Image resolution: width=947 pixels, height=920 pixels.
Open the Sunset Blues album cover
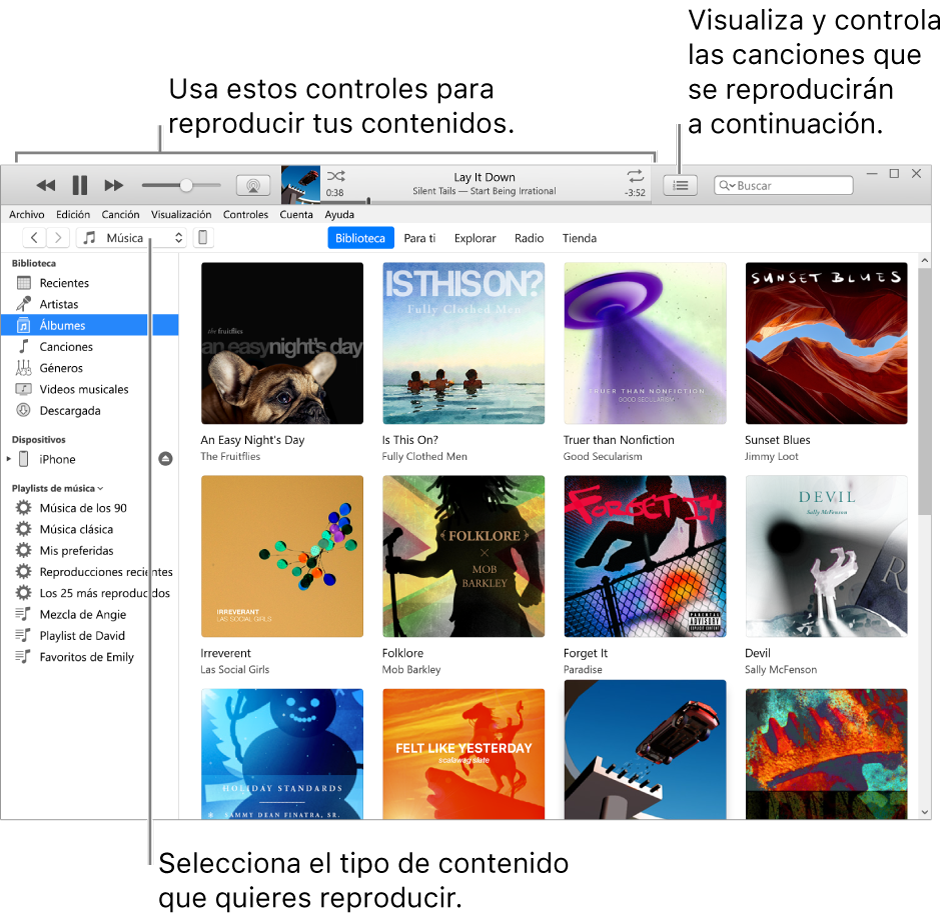coord(826,343)
